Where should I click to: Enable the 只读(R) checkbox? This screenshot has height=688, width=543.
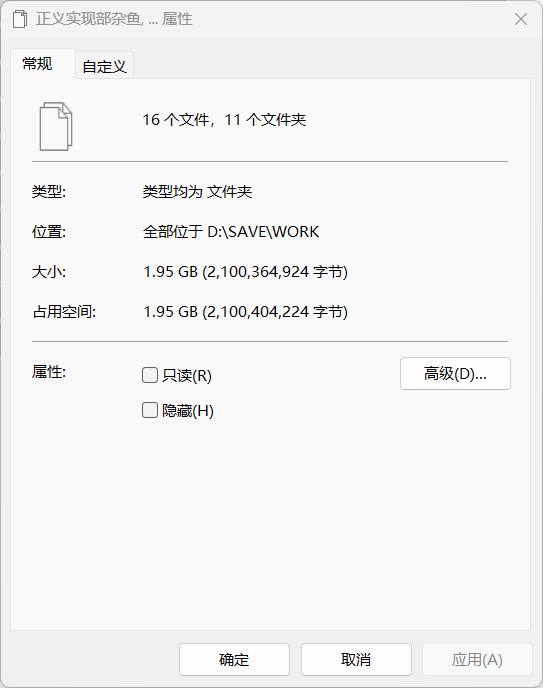(150, 375)
